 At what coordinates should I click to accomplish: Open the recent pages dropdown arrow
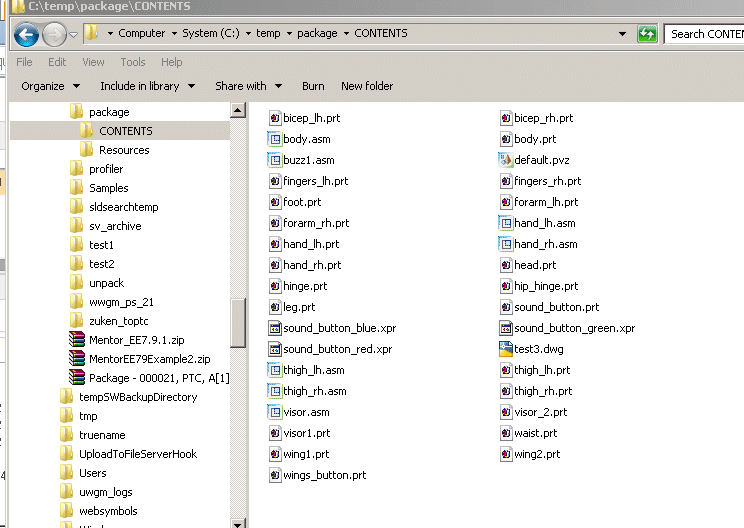click(x=74, y=35)
